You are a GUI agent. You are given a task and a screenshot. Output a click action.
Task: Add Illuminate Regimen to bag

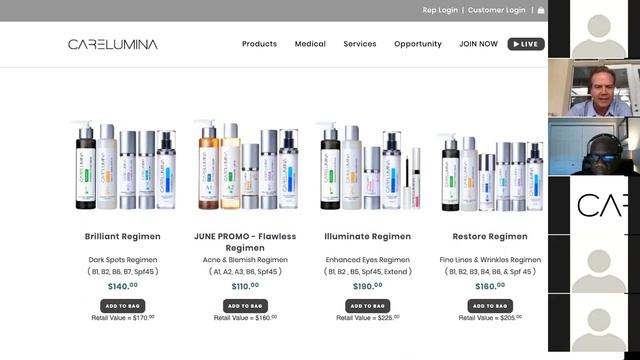tap(367, 306)
